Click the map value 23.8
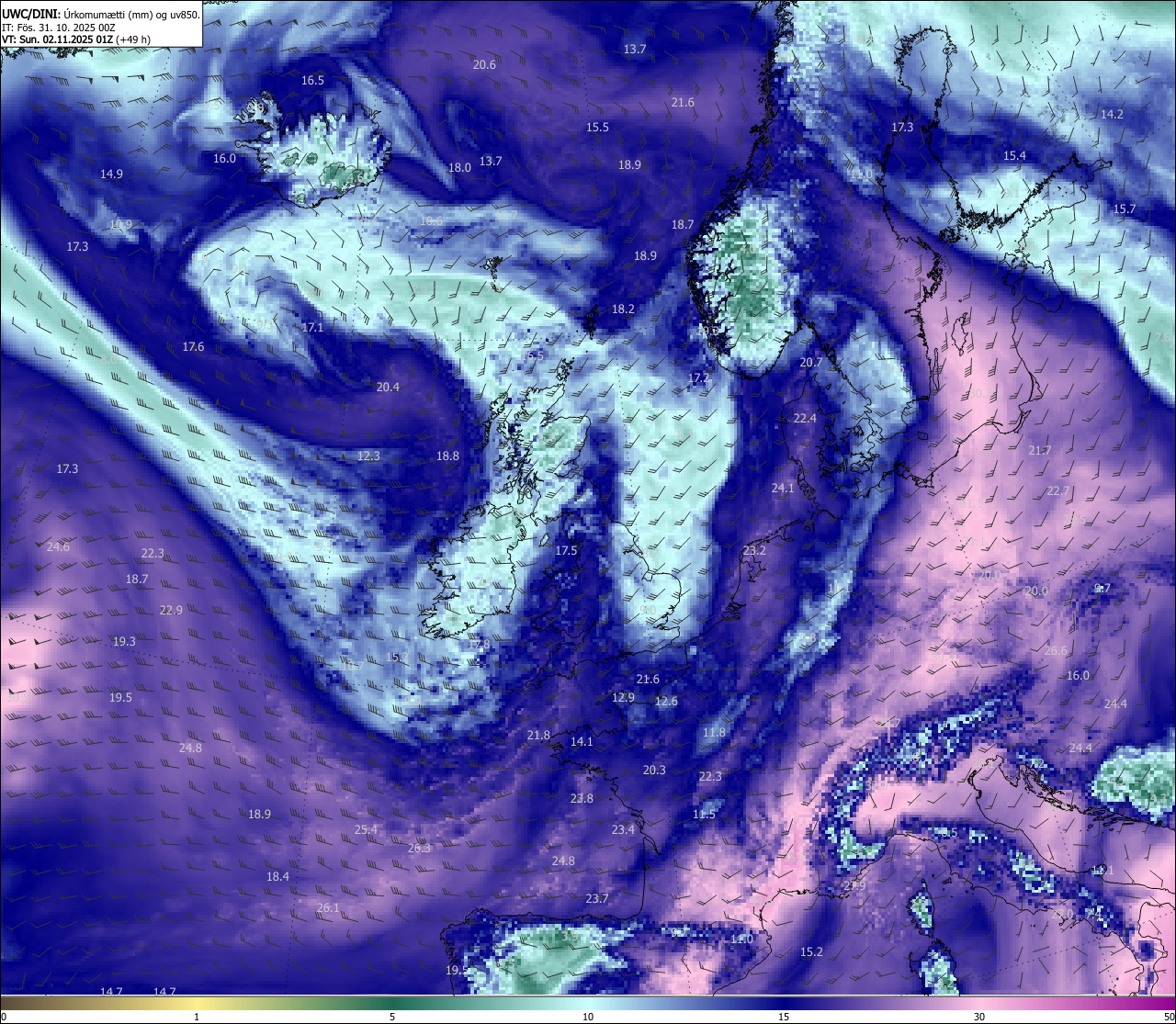Image resolution: width=1176 pixels, height=1024 pixels. [x=582, y=798]
